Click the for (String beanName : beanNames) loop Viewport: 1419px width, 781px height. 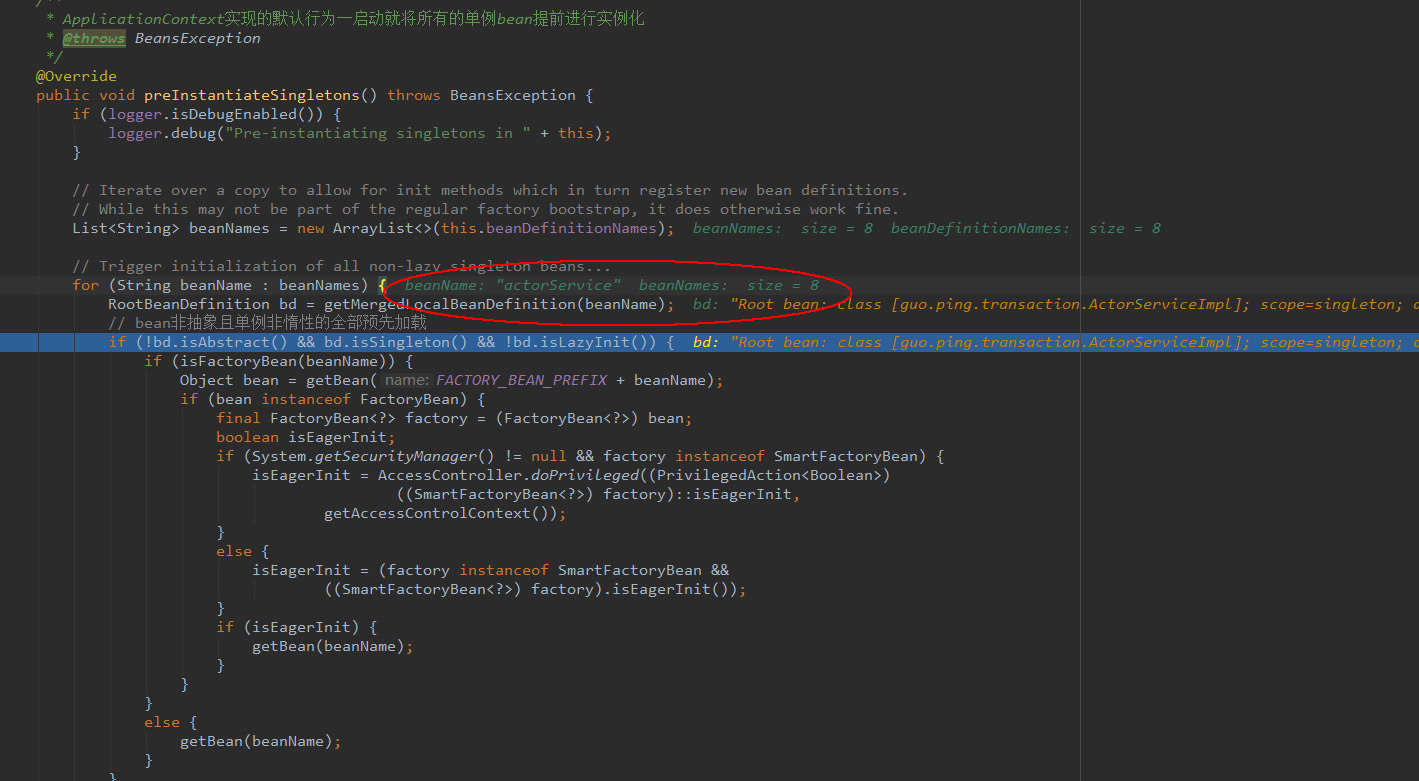click(229, 285)
